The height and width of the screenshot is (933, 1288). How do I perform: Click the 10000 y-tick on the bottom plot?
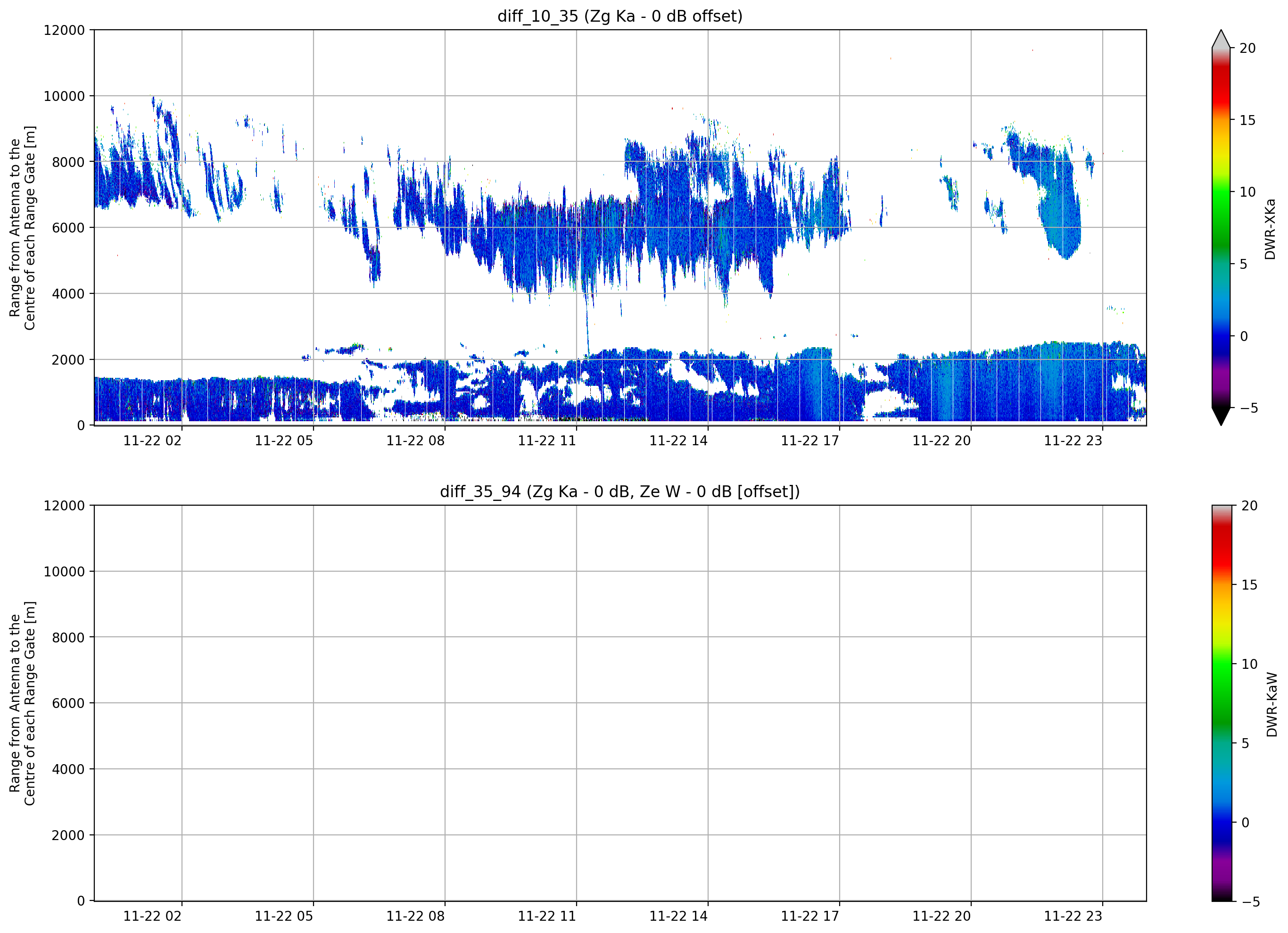(64, 572)
